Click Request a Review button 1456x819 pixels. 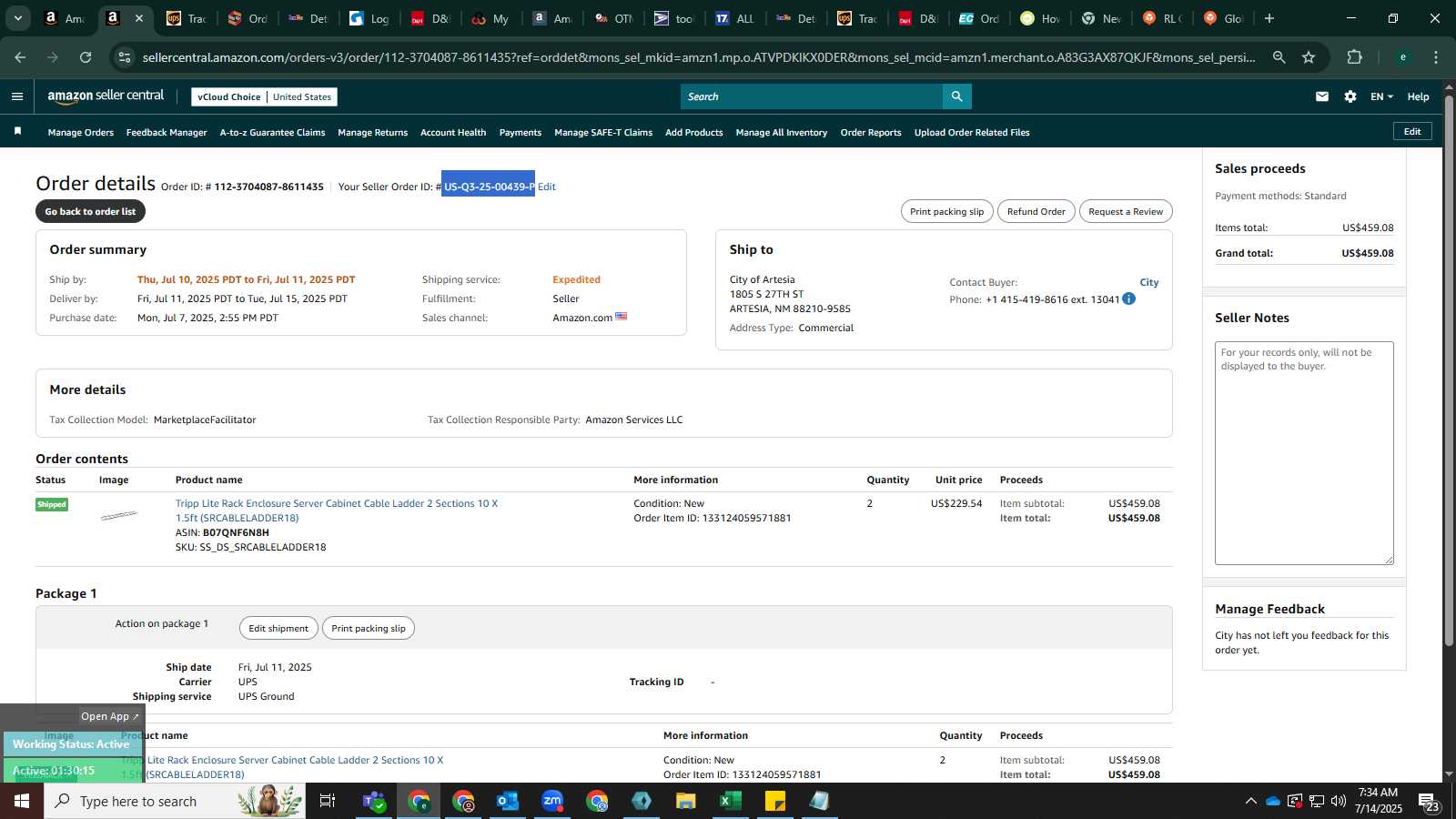tap(1126, 211)
